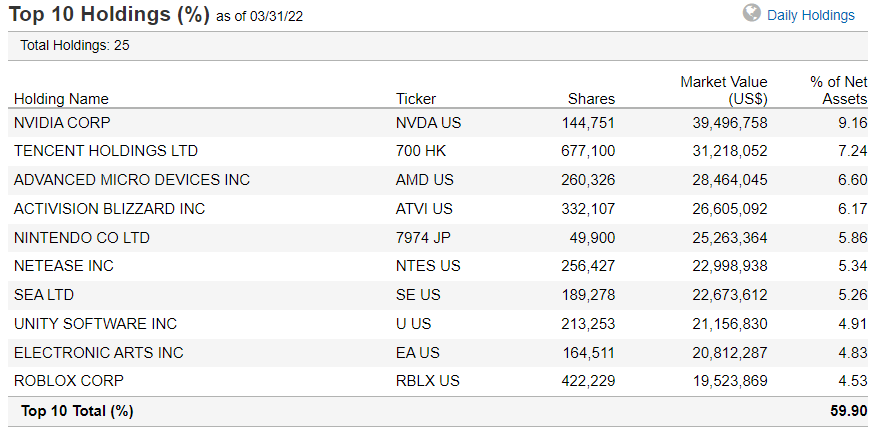The image size is (879, 433).
Task: Click the Holding Name column header
Action: (x=61, y=99)
